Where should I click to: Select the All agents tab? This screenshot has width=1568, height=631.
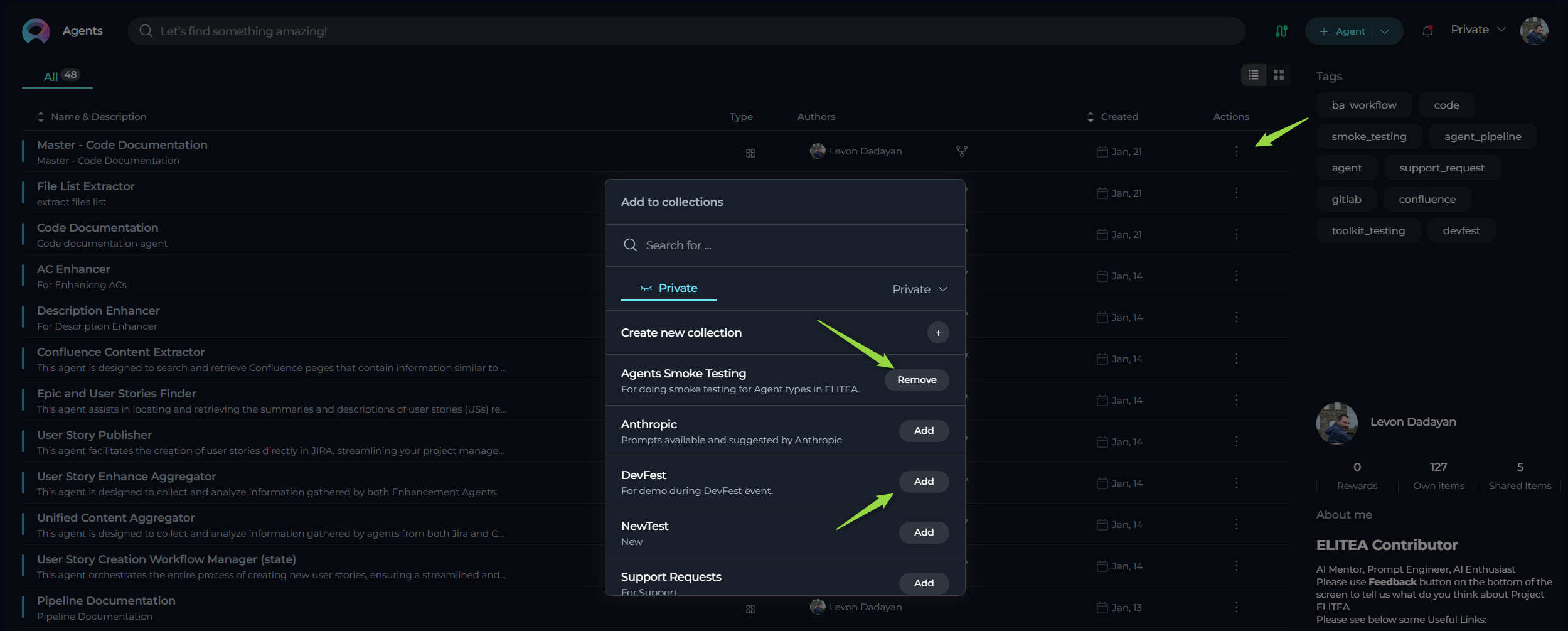coord(58,76)
